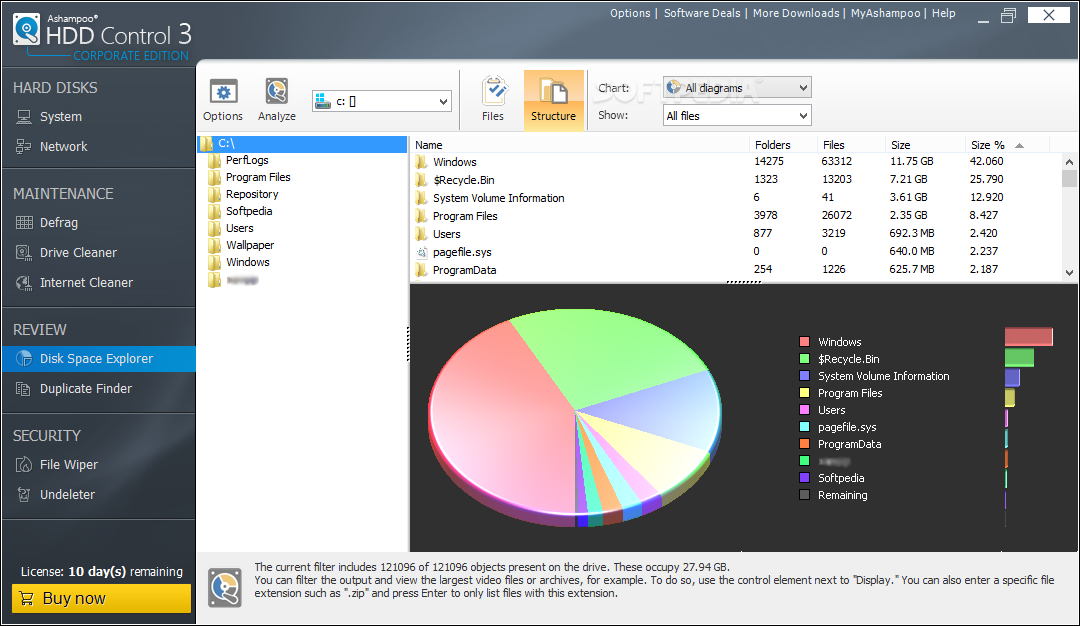Open the Show All files dropdown
This screenshot has height=626, width=1080.
(x=737, y=116)
